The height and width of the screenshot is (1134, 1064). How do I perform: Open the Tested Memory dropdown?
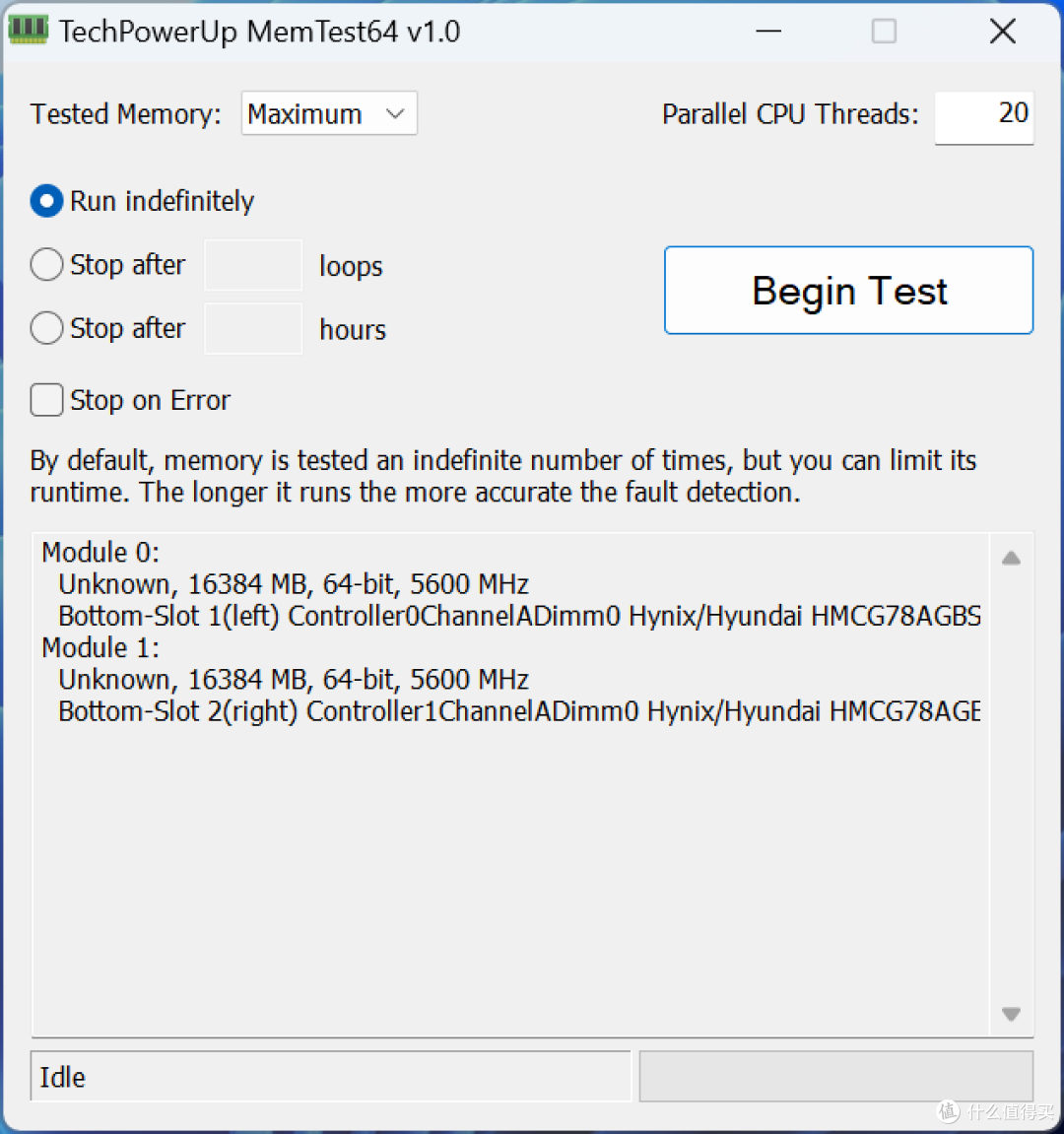329,113
